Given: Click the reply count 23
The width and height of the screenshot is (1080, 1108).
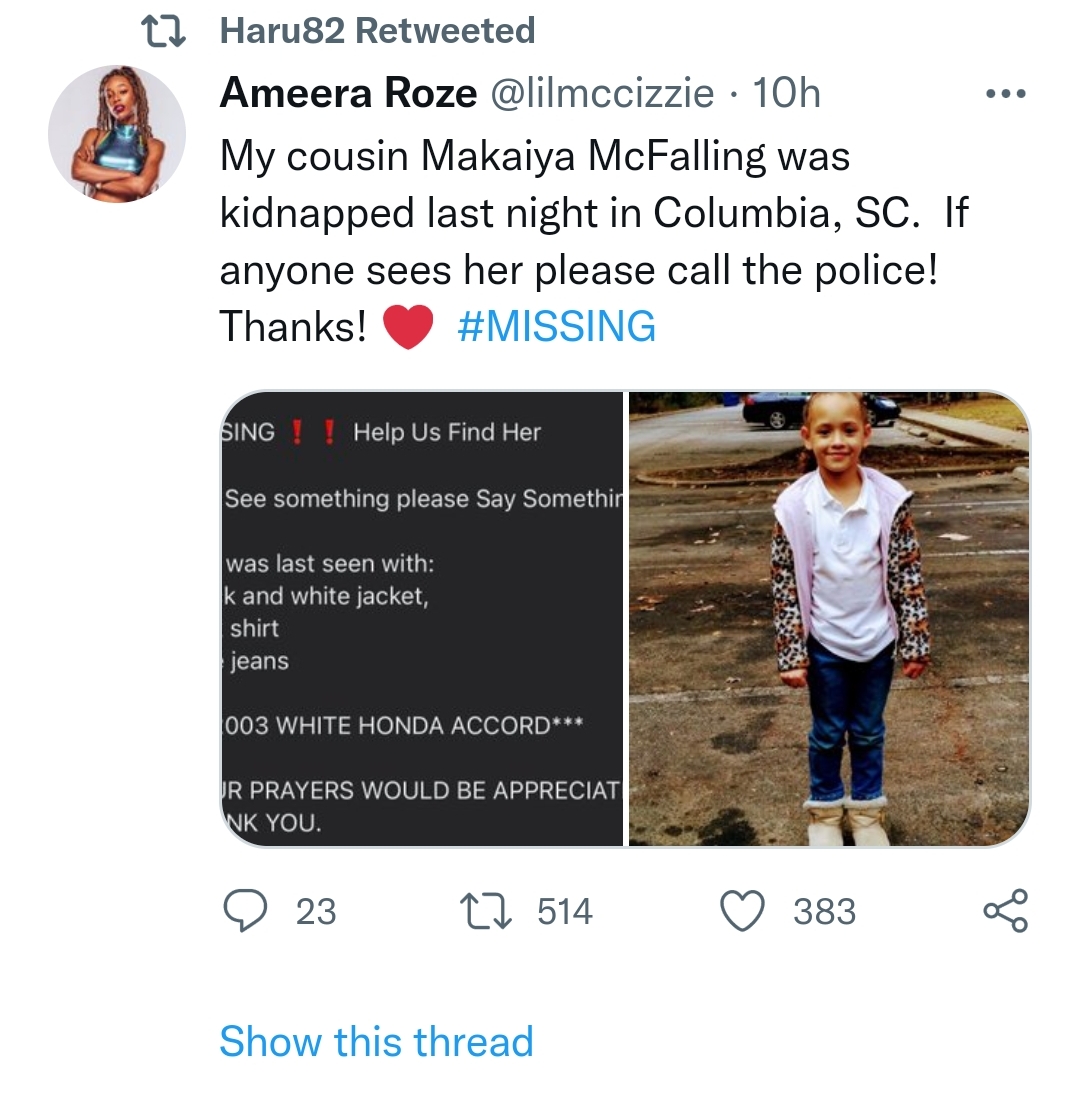Looking at the screenshot, I should [316, 912].
